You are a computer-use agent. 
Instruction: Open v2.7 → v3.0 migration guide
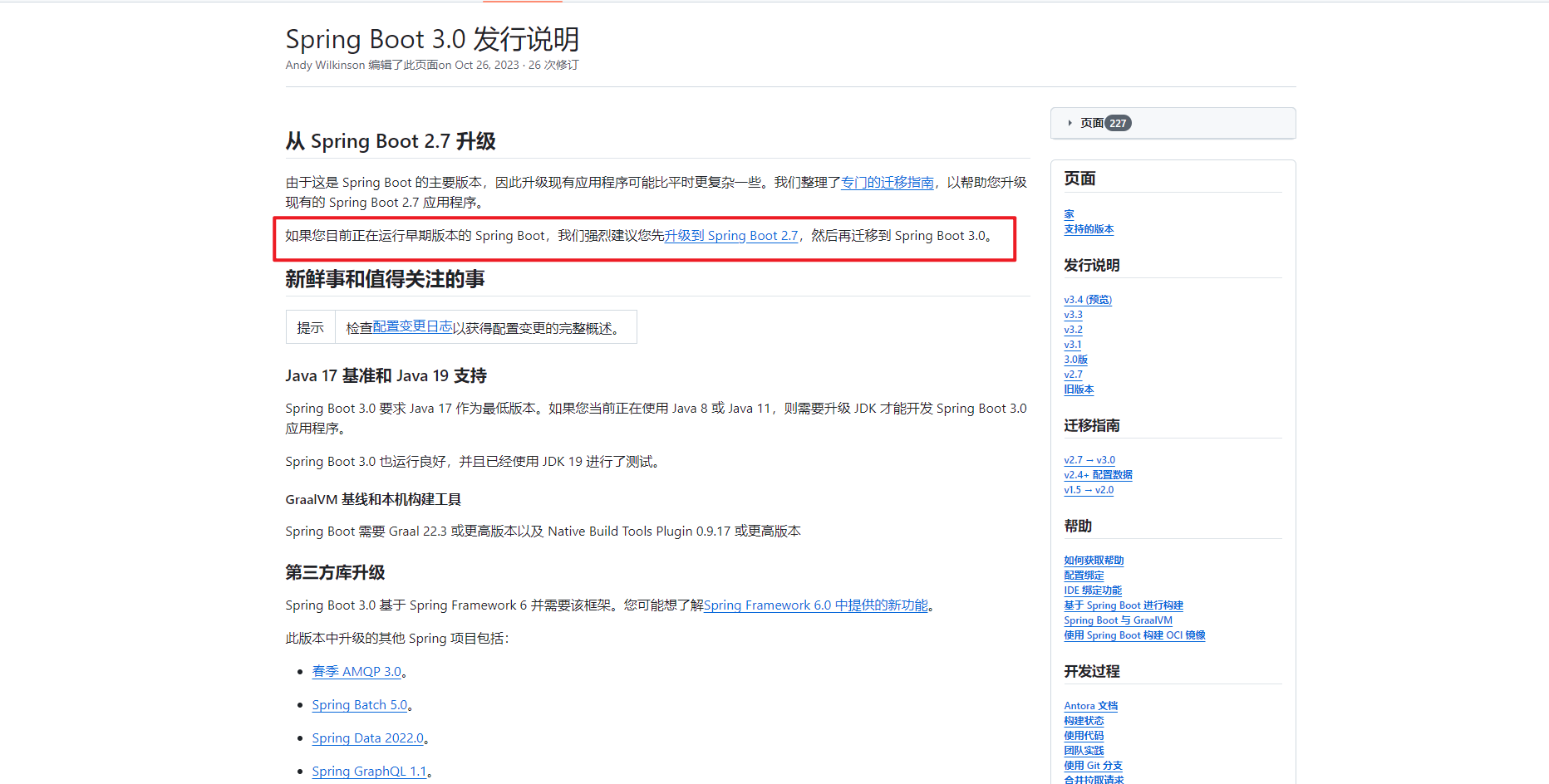[x=1089, y=460]
